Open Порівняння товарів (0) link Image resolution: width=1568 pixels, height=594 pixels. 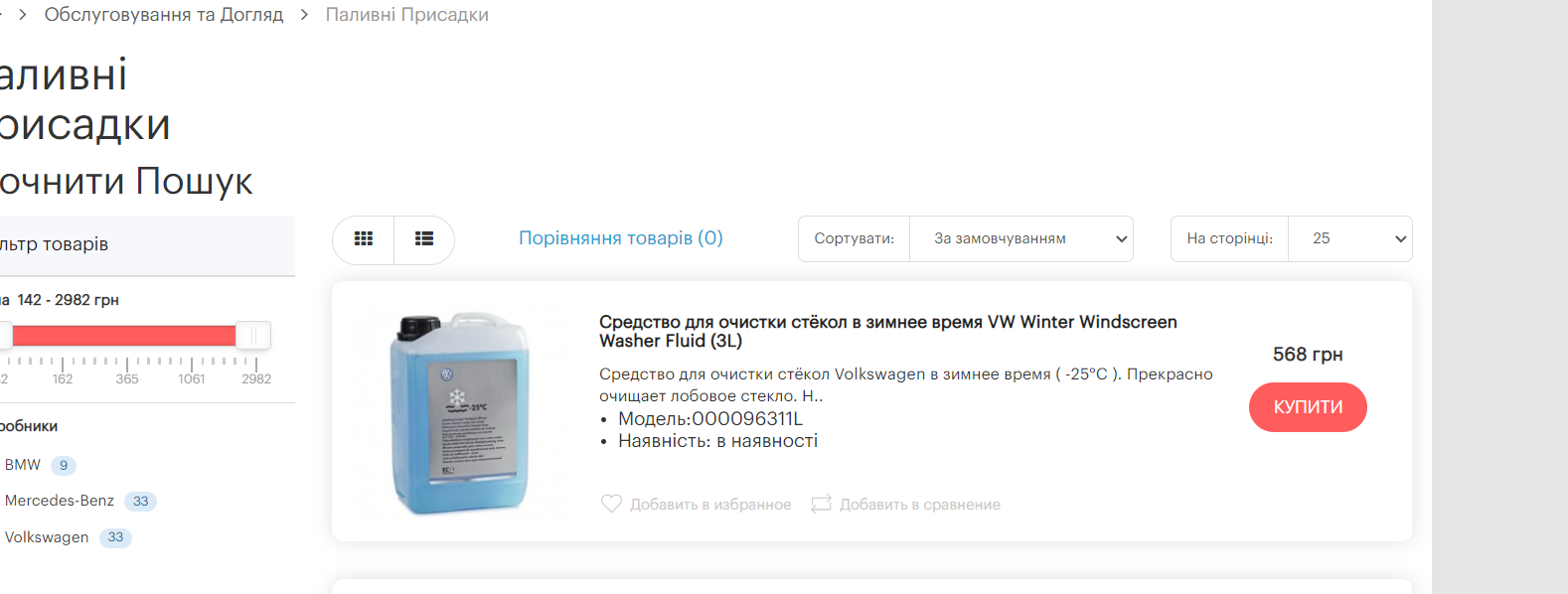(621, 238)
